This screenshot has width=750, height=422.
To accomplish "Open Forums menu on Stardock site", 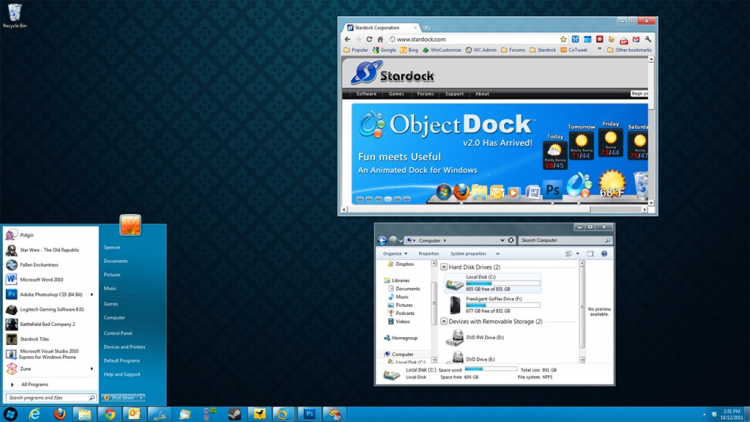I will pos(425,94).
